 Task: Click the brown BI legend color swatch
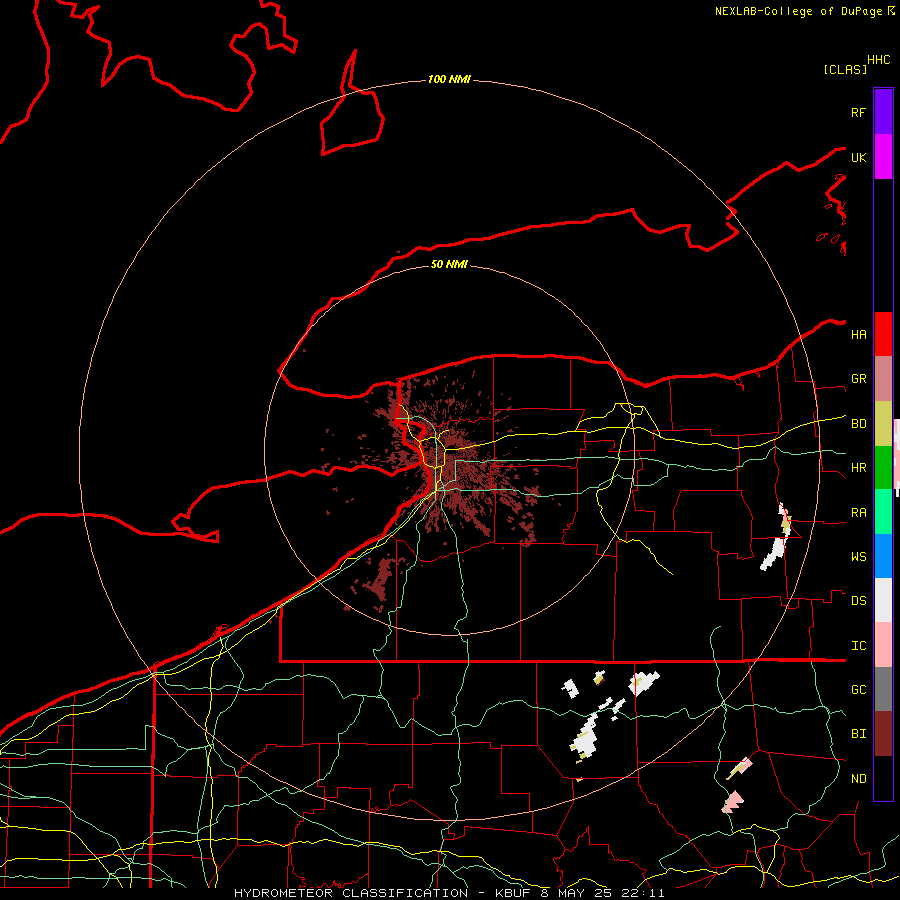[883, 734]
